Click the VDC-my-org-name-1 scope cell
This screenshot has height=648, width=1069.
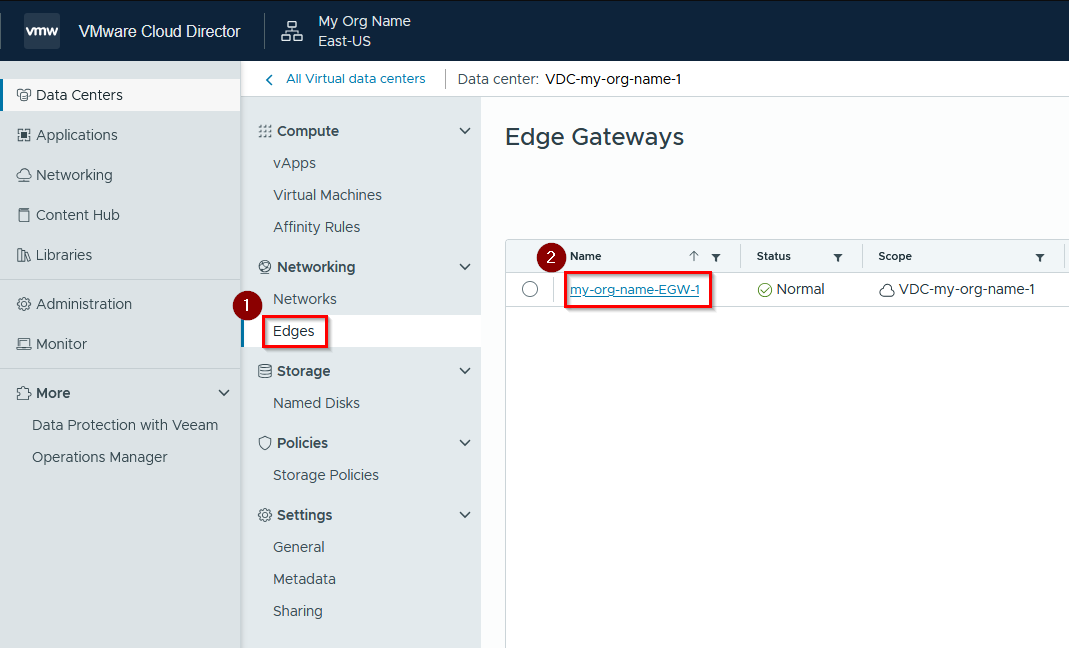(966, 289)
